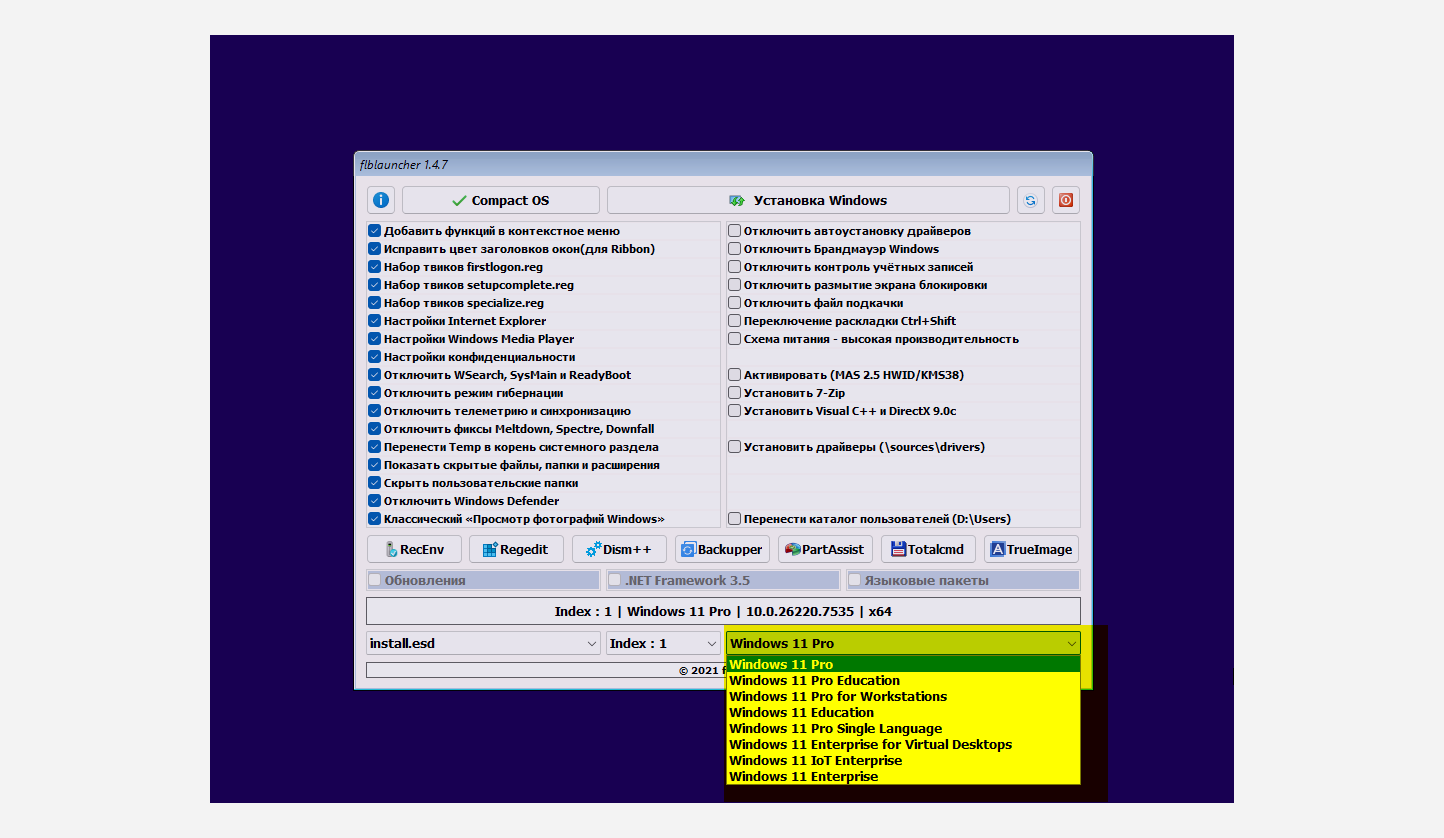Image resolution: width=1444 pixels, height=838 pixels.
Task: Toggle Исправить цвет заголовков окон checkbox
Action: click(375, 249)
